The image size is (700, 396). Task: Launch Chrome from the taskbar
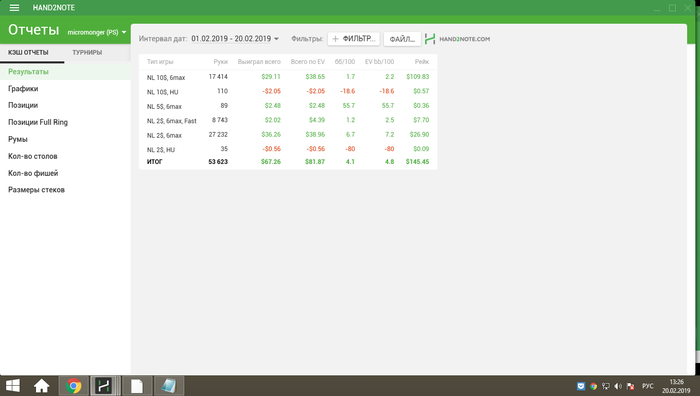pyautogui.click(x=74, y=386)
